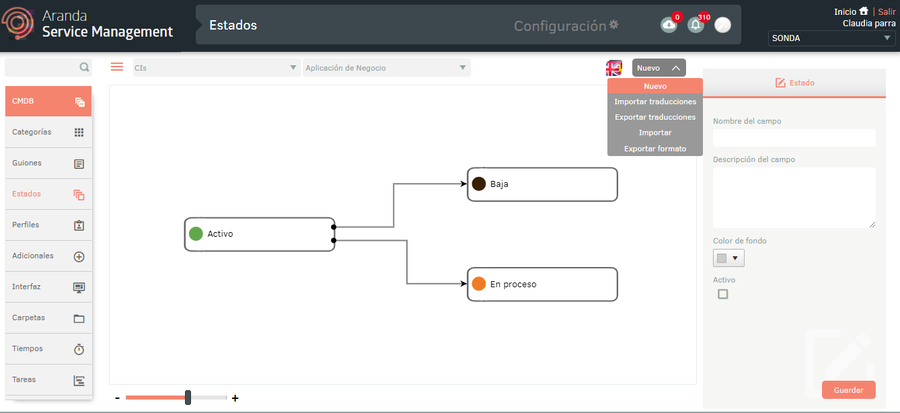Click the search magnifier icon
900x413 pixels.
84,68
